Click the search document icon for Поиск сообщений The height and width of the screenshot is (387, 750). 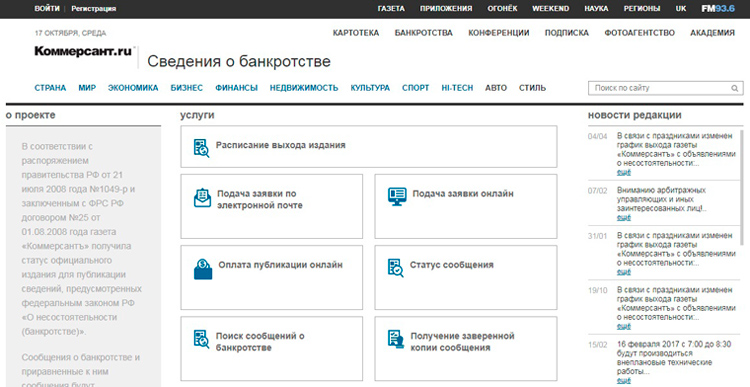tap(201, 339)
